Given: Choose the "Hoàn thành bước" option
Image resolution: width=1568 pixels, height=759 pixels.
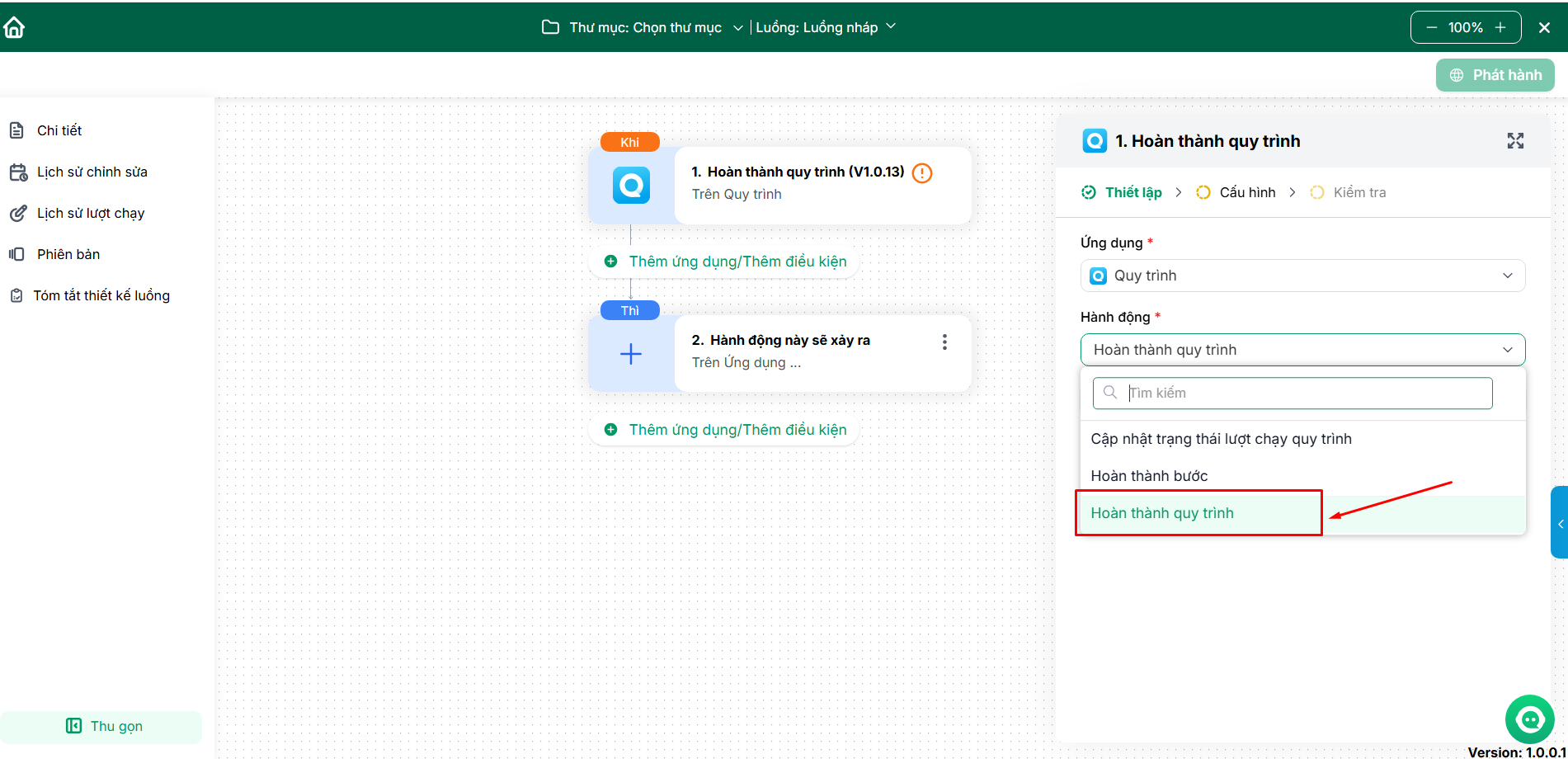Looking at the screenshot, I should (1303, 476).
